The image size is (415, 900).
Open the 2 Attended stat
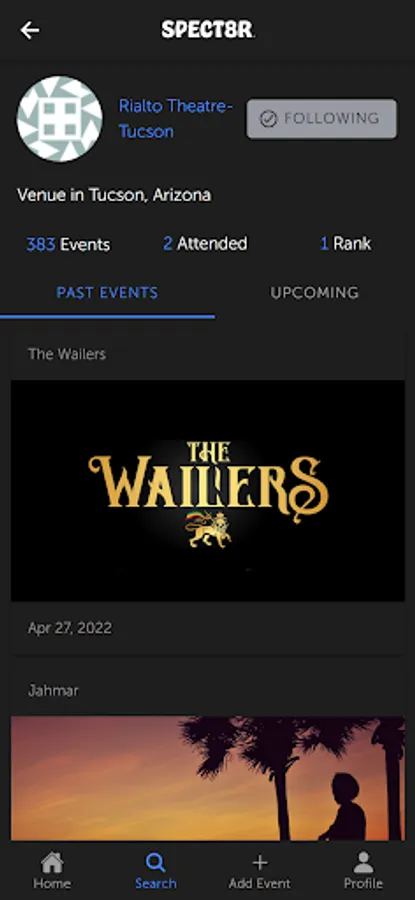click(x=205, y=244)
